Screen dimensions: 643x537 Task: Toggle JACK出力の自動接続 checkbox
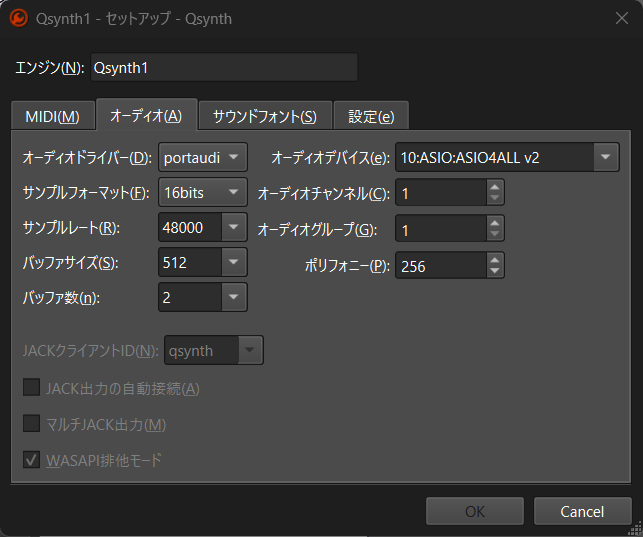pyautogui.click(x=32, y=387)
